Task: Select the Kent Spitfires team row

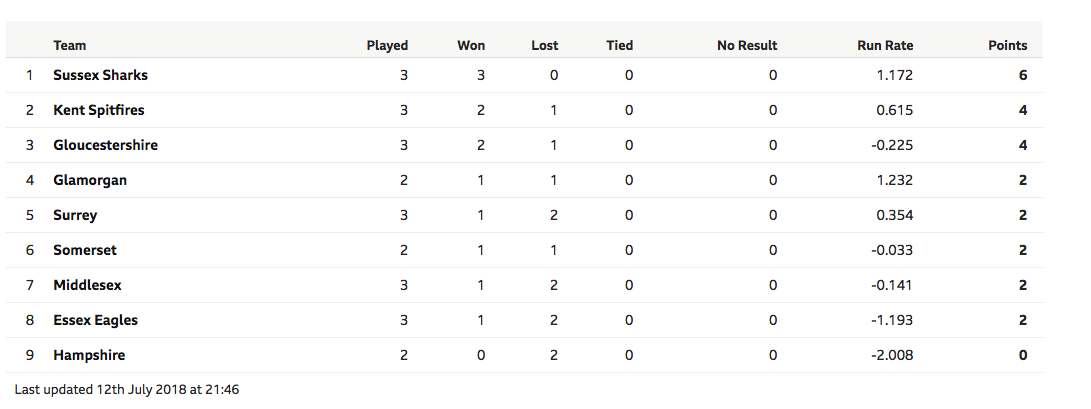Action: point(524,110)
